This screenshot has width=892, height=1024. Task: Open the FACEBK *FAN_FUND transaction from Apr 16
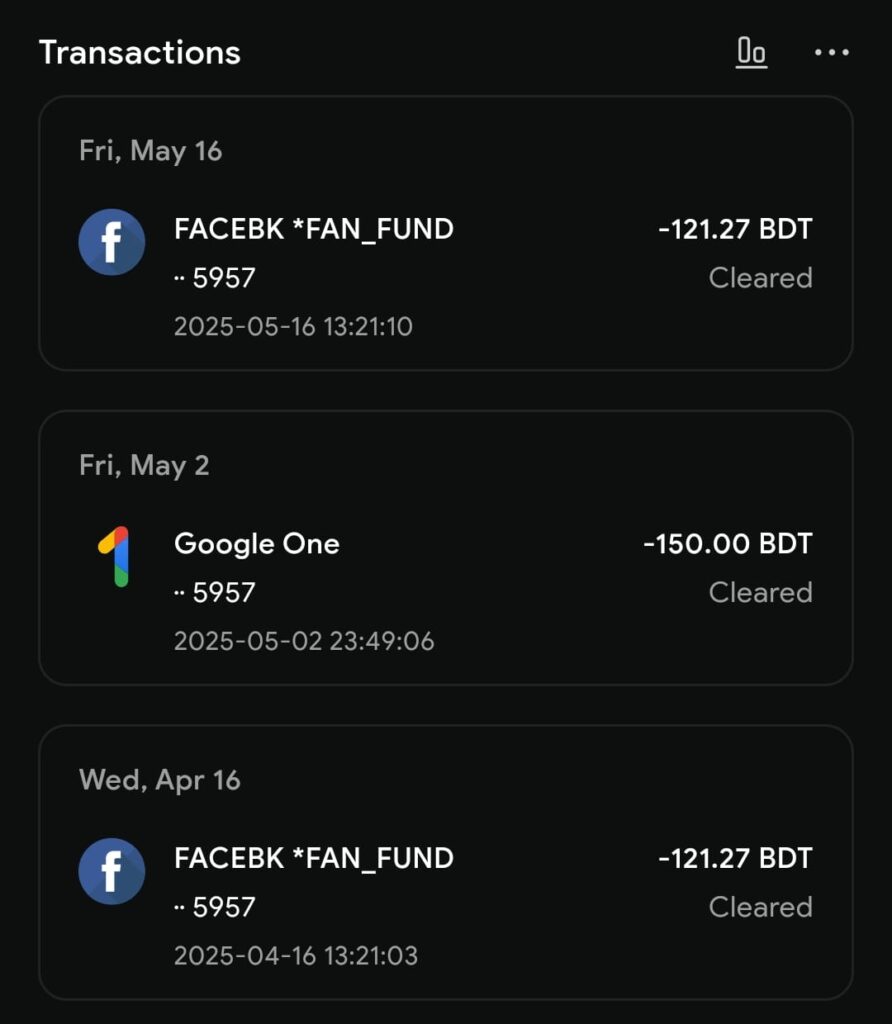tap(446, 906)
